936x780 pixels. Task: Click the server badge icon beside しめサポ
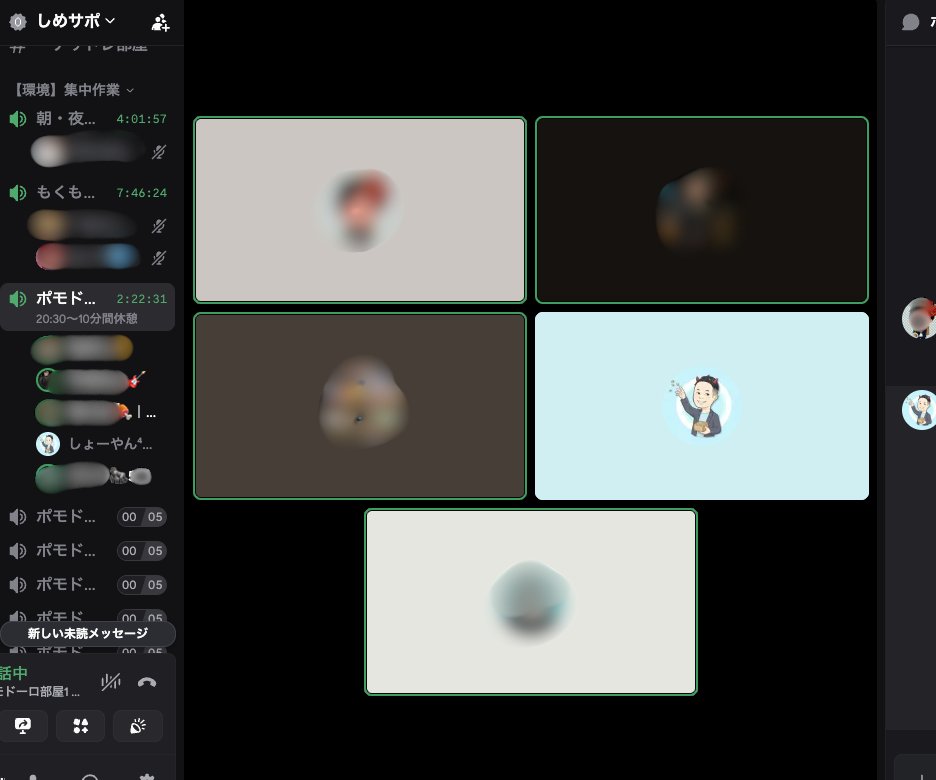click(18, 22)
